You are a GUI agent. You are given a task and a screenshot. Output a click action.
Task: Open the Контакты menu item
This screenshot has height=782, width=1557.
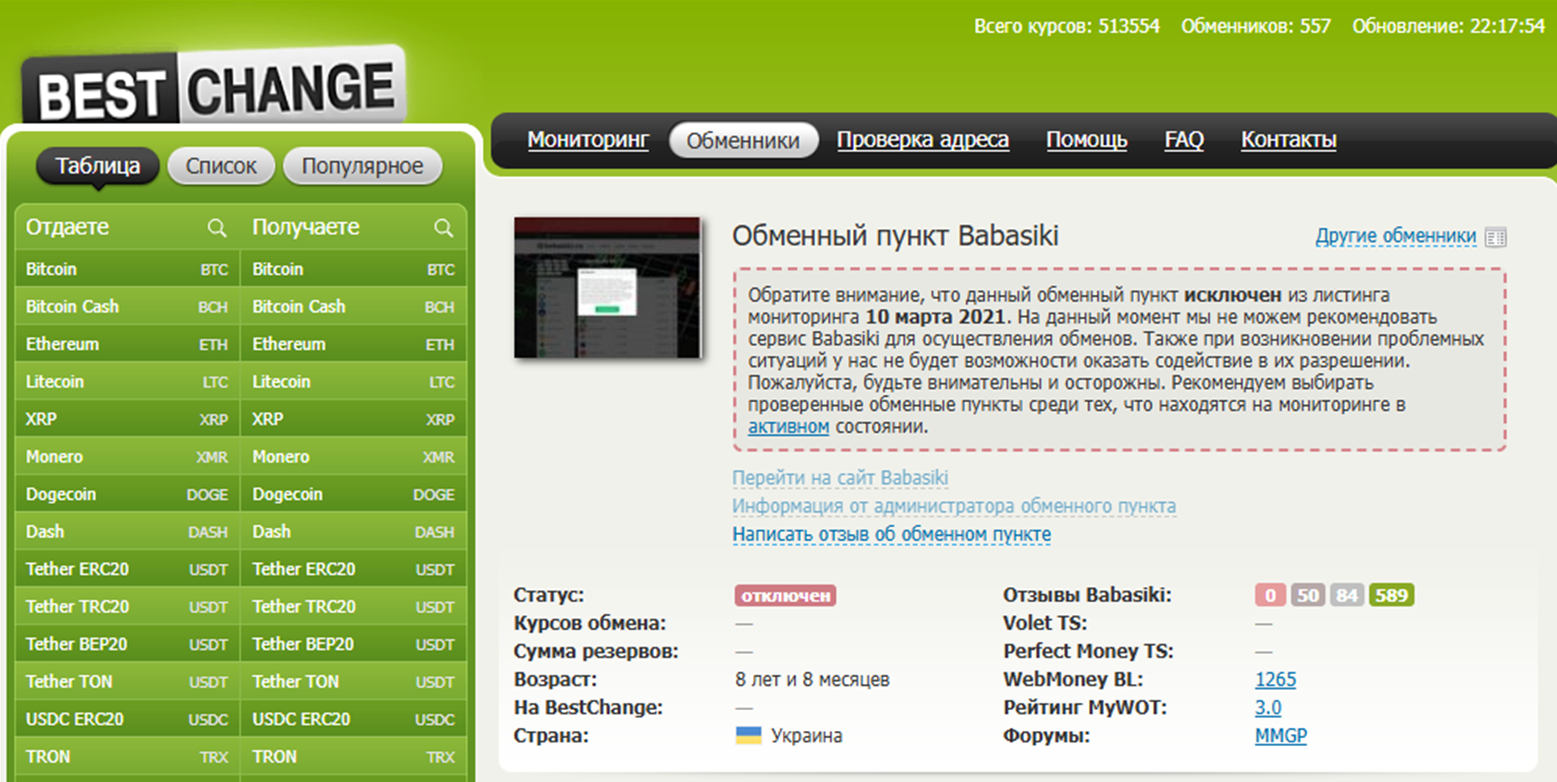1289,140
